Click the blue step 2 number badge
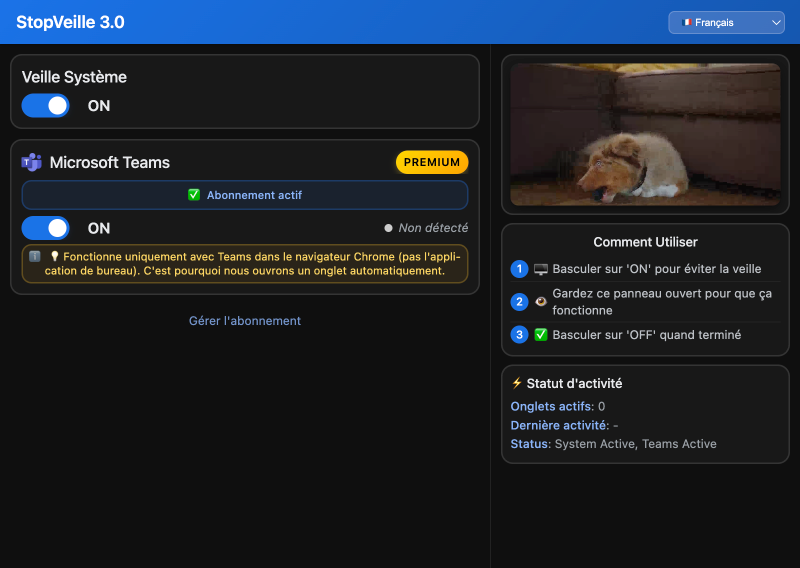800x568 pixels. point(519,302)
